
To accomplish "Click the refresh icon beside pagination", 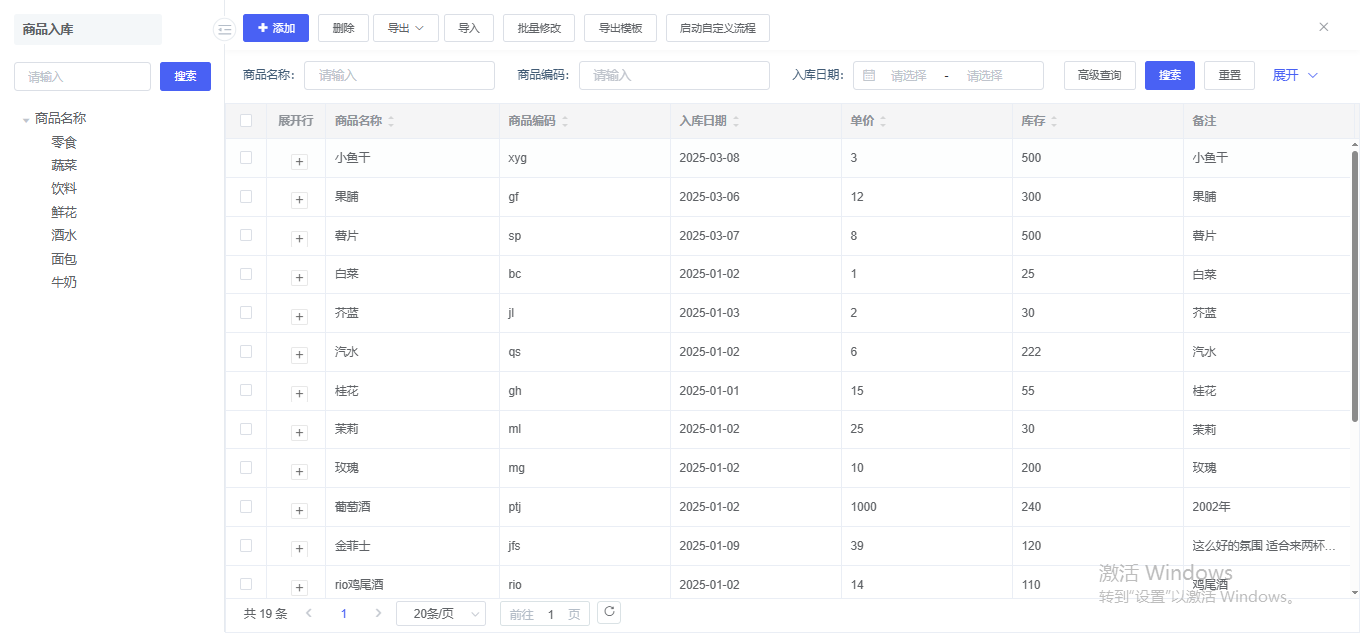I will tap(608, 613).
